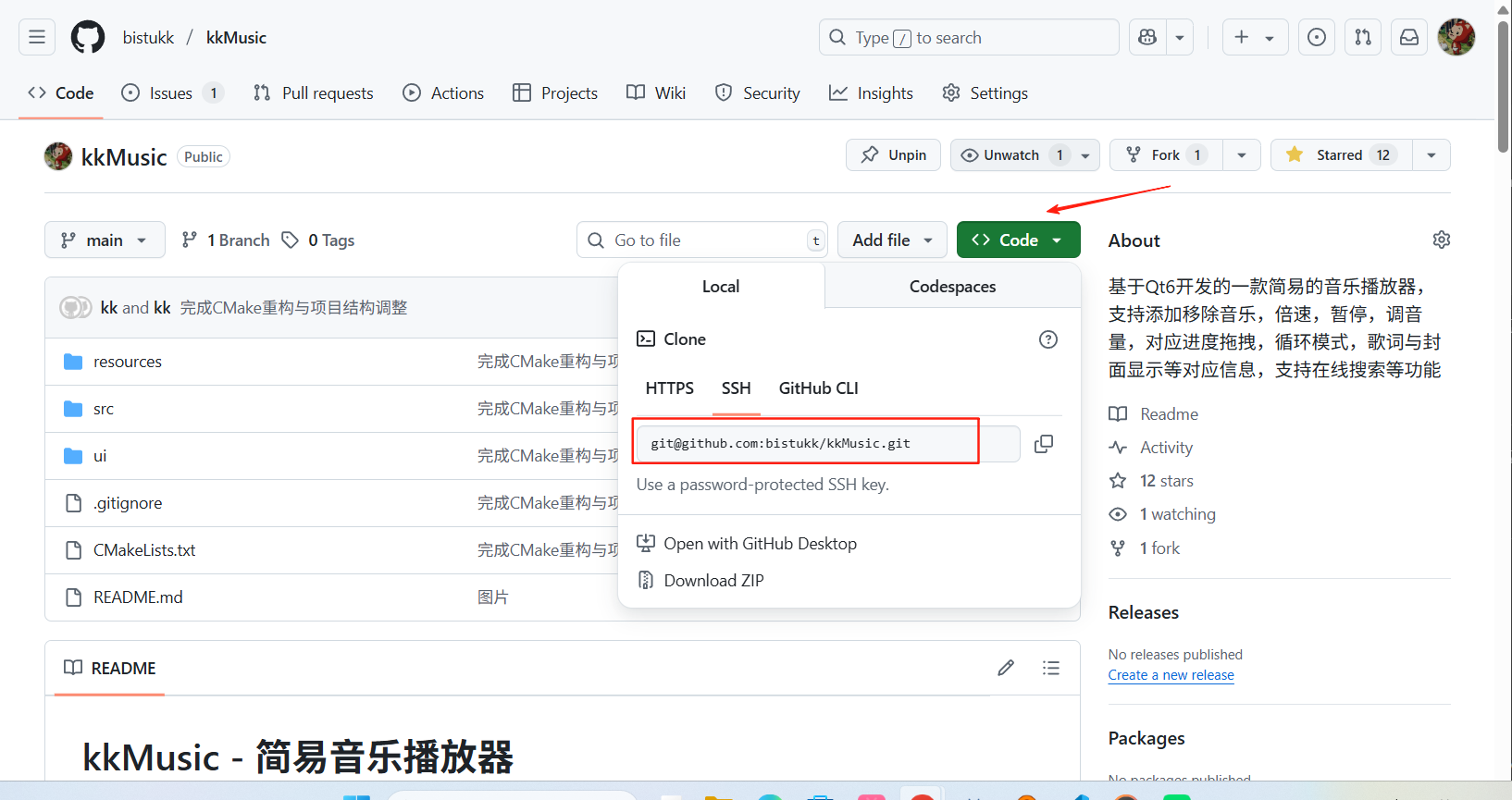Open the main branch selector dropdown
The image size is (1512, 800).
[105, 240]
